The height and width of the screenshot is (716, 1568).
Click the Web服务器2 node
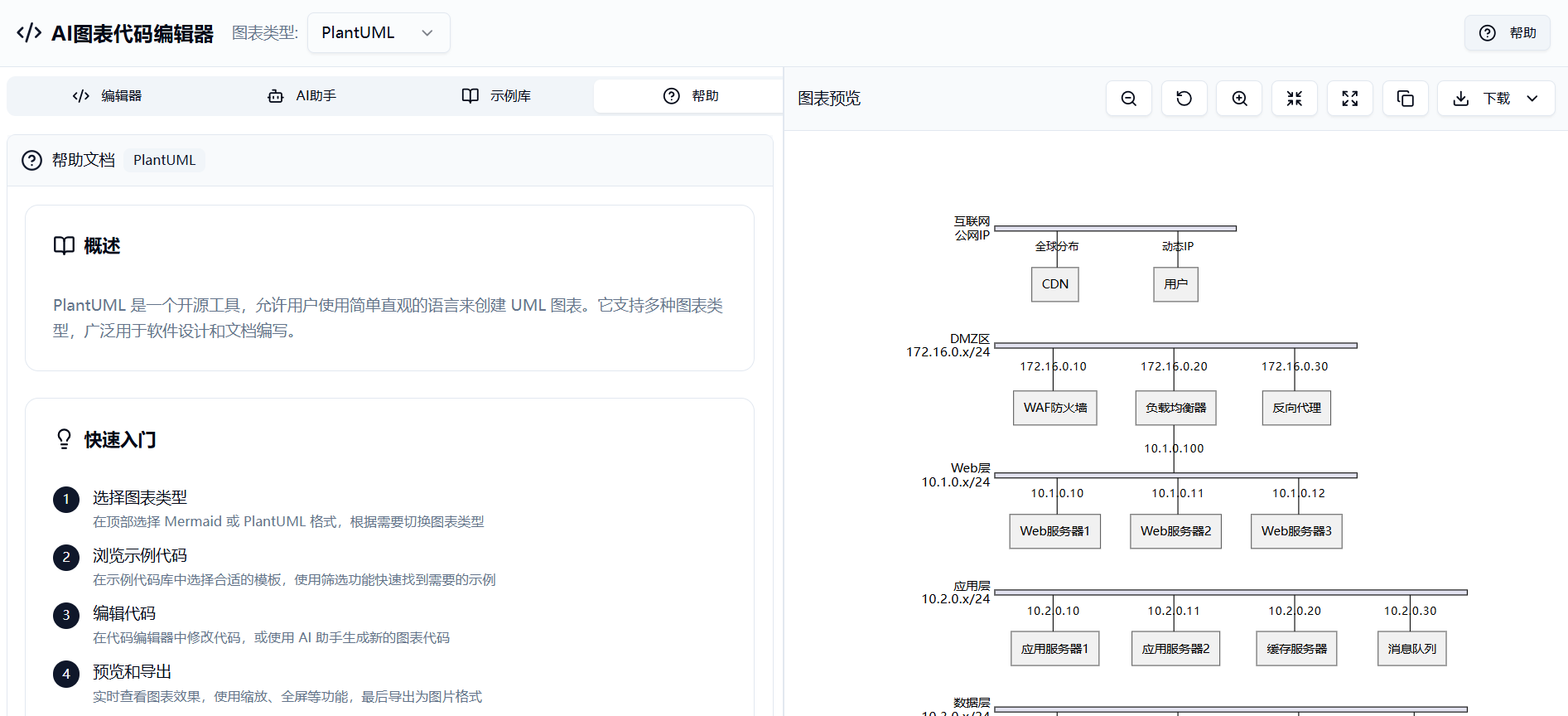click(1175, 531)
